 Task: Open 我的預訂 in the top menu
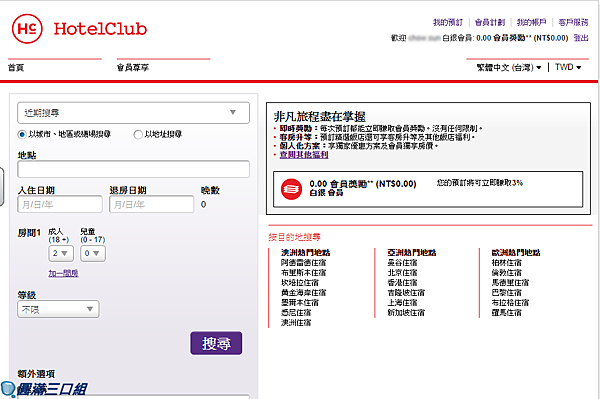(x=448, y=22)
